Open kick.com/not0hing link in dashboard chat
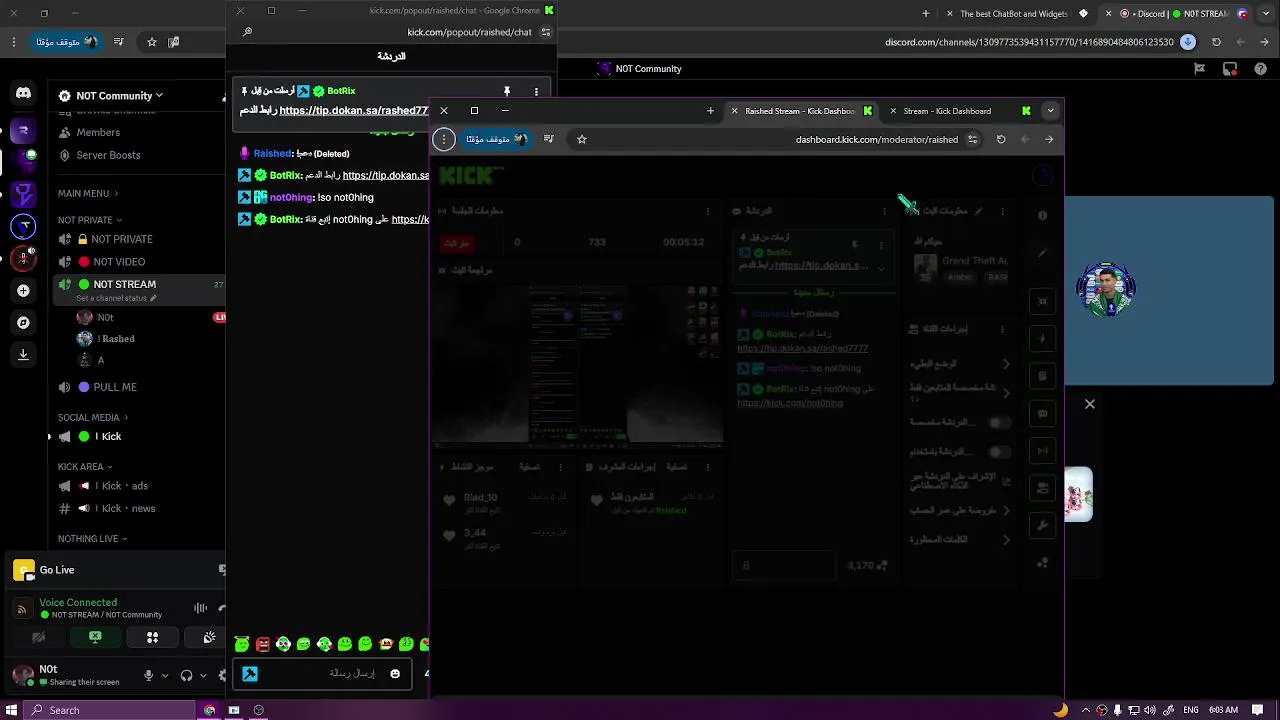The width and height of the screenshot is (1280, 720). point(790,403)
